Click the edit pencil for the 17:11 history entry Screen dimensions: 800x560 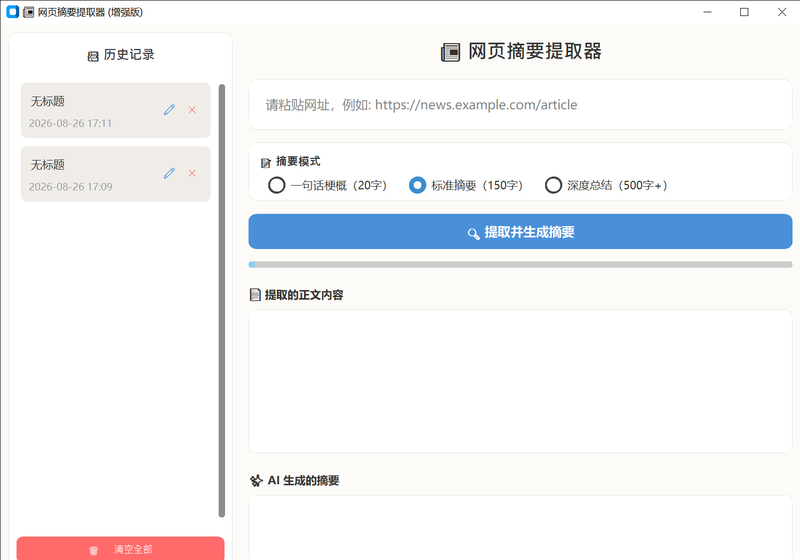coord(169,110)
